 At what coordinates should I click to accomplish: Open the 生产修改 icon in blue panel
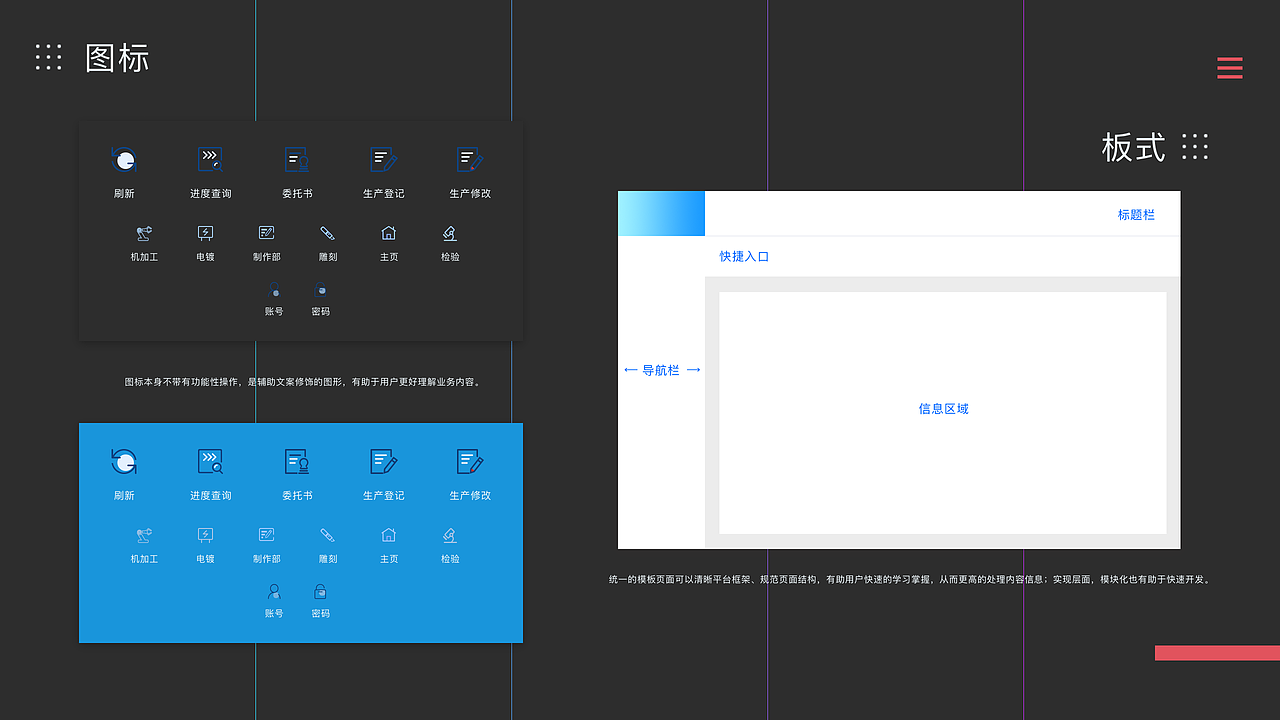[x=470, y=461]
